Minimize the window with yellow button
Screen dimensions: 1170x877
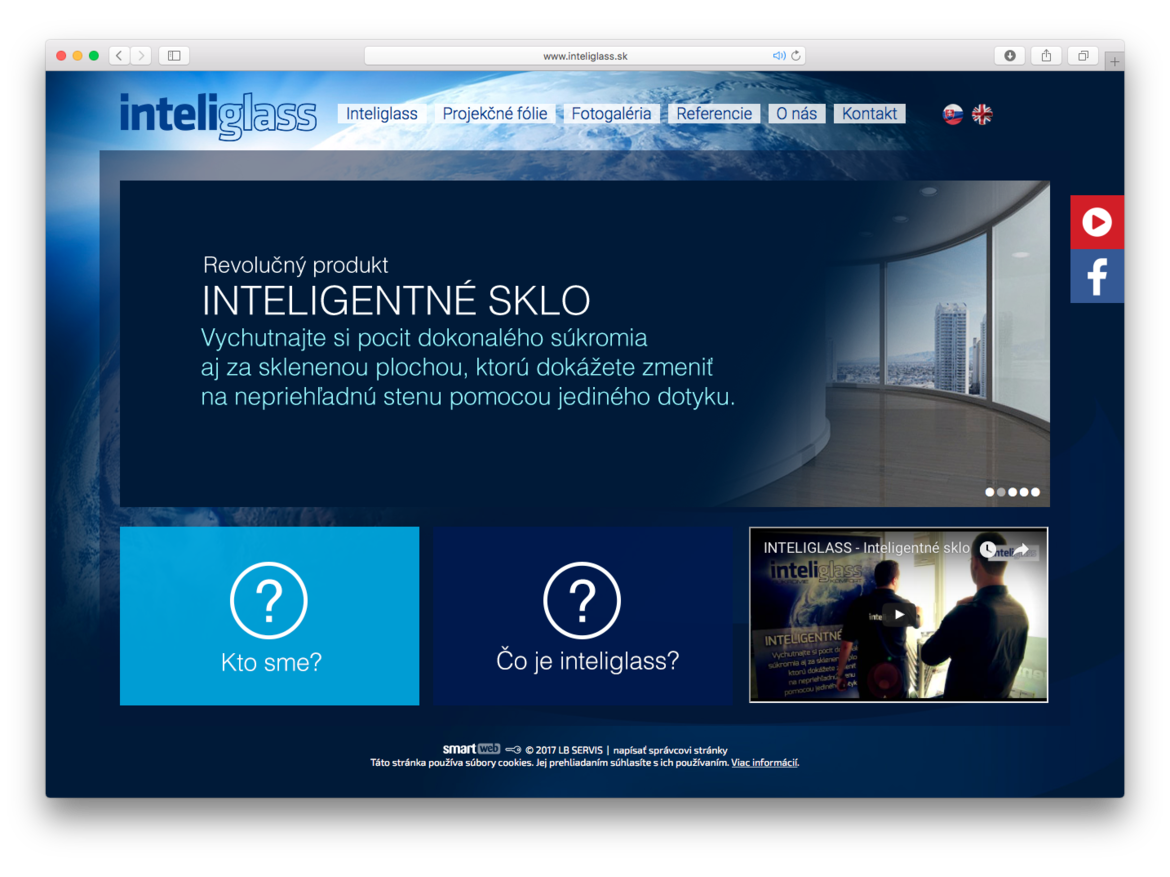point(78,55)
